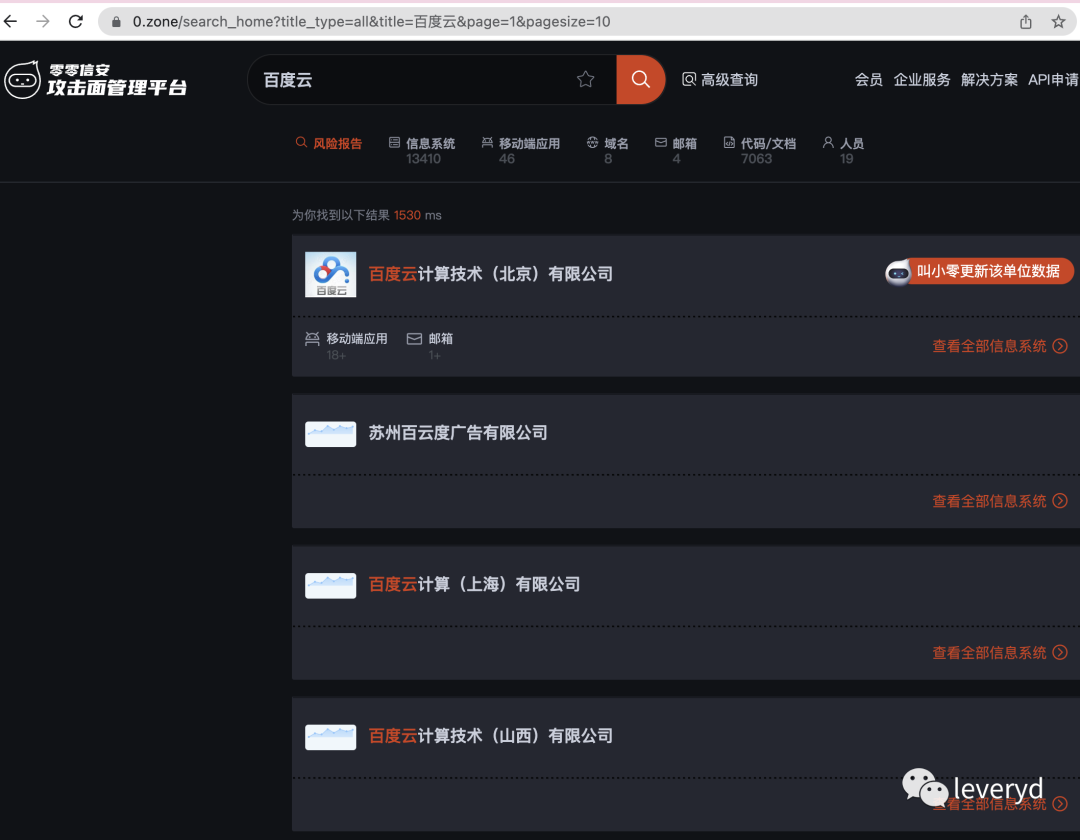Switch to the 域名 tab
Viewport: 1080px width, 840px height.
pyautogui.click(x=608, y=150)
